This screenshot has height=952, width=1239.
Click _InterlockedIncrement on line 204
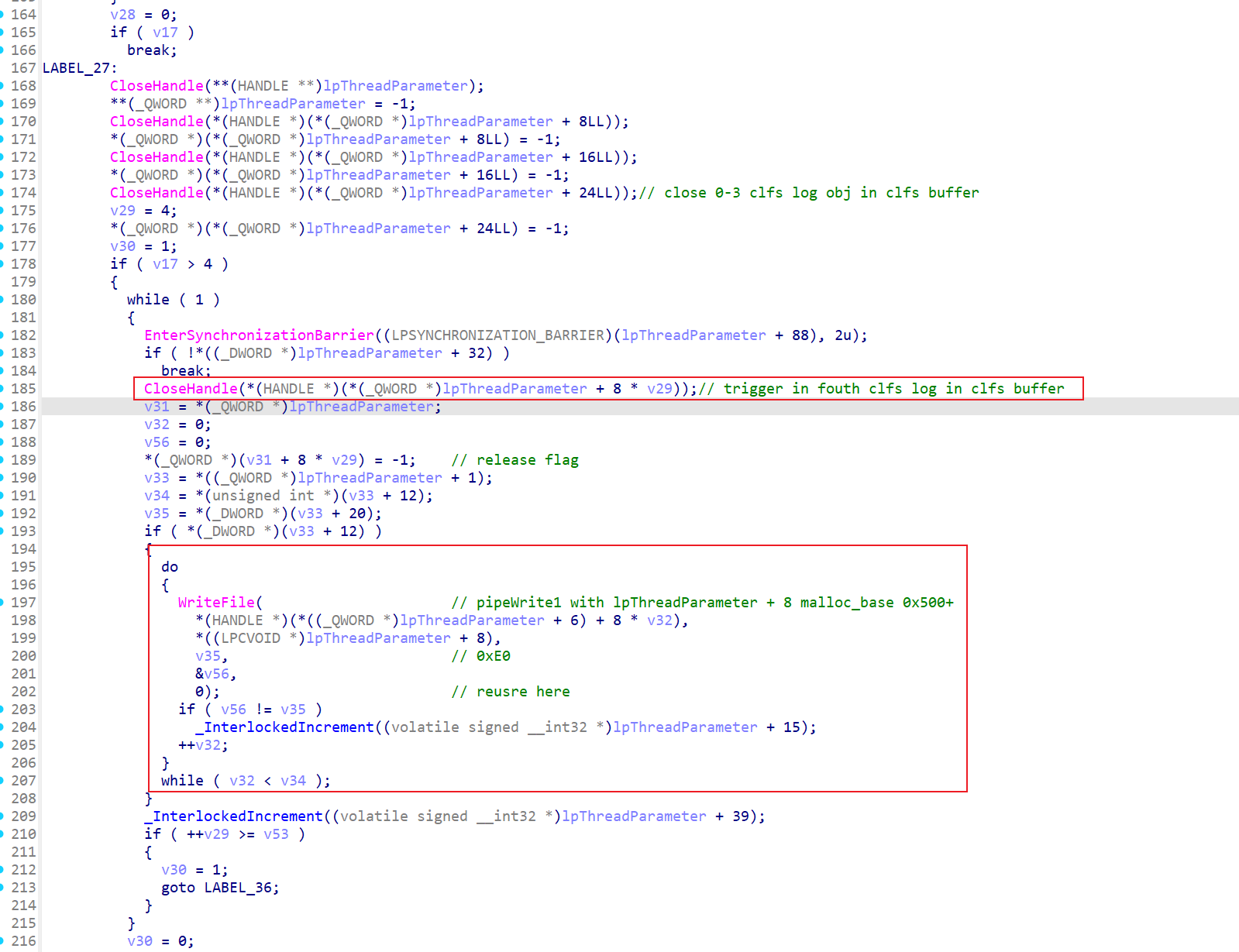(x=284, y=727)
